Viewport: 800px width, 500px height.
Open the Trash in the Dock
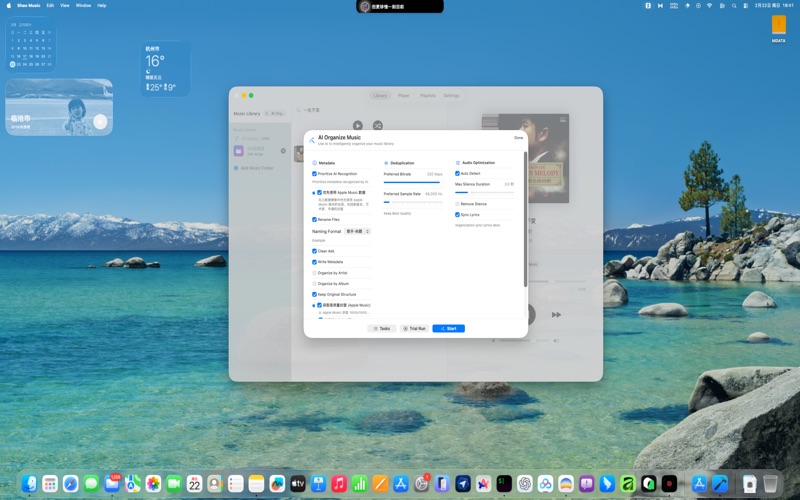(x=770, y=484)
